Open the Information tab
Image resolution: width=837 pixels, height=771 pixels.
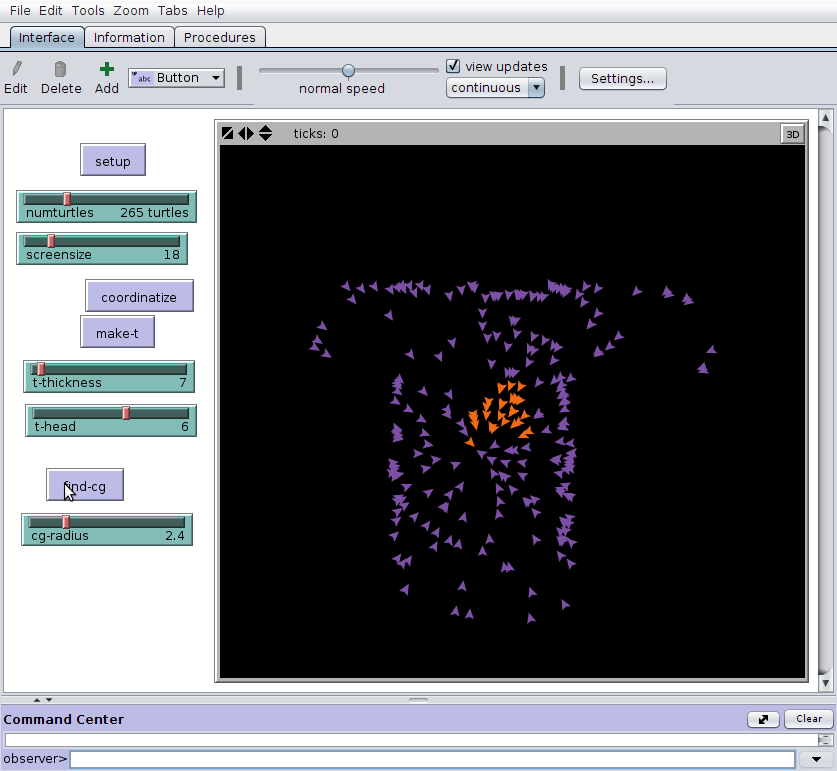click(x=129, y=37)
